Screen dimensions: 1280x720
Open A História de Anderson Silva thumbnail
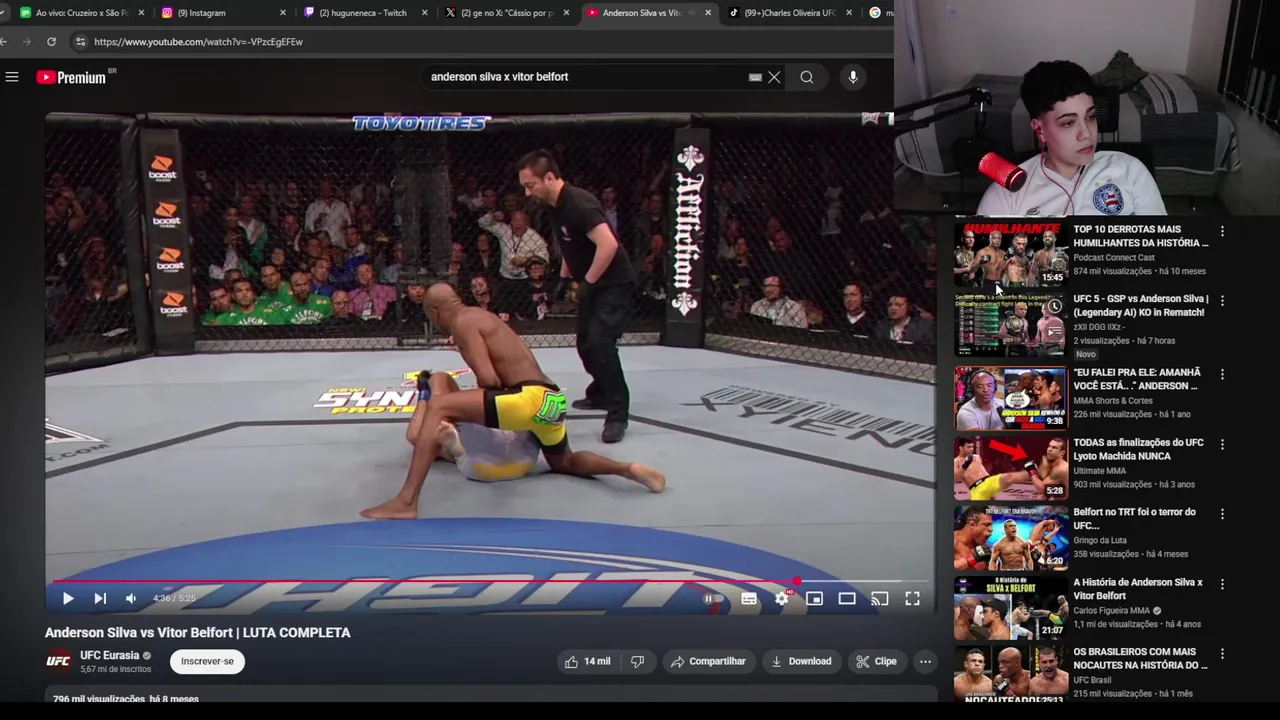[x=1011, y=607]
